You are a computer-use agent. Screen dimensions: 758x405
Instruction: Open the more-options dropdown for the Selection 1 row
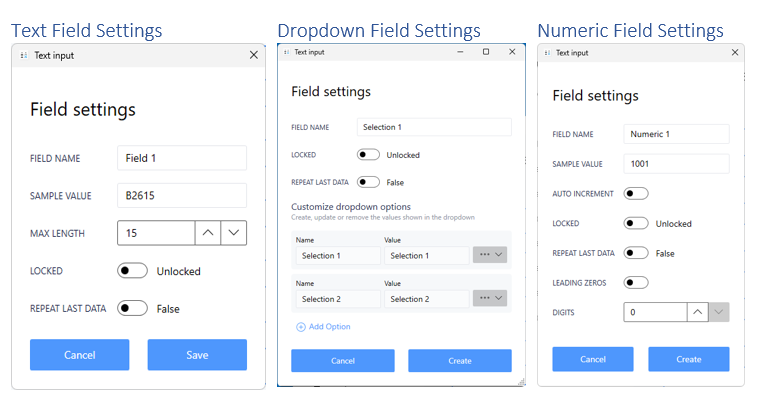490,256
